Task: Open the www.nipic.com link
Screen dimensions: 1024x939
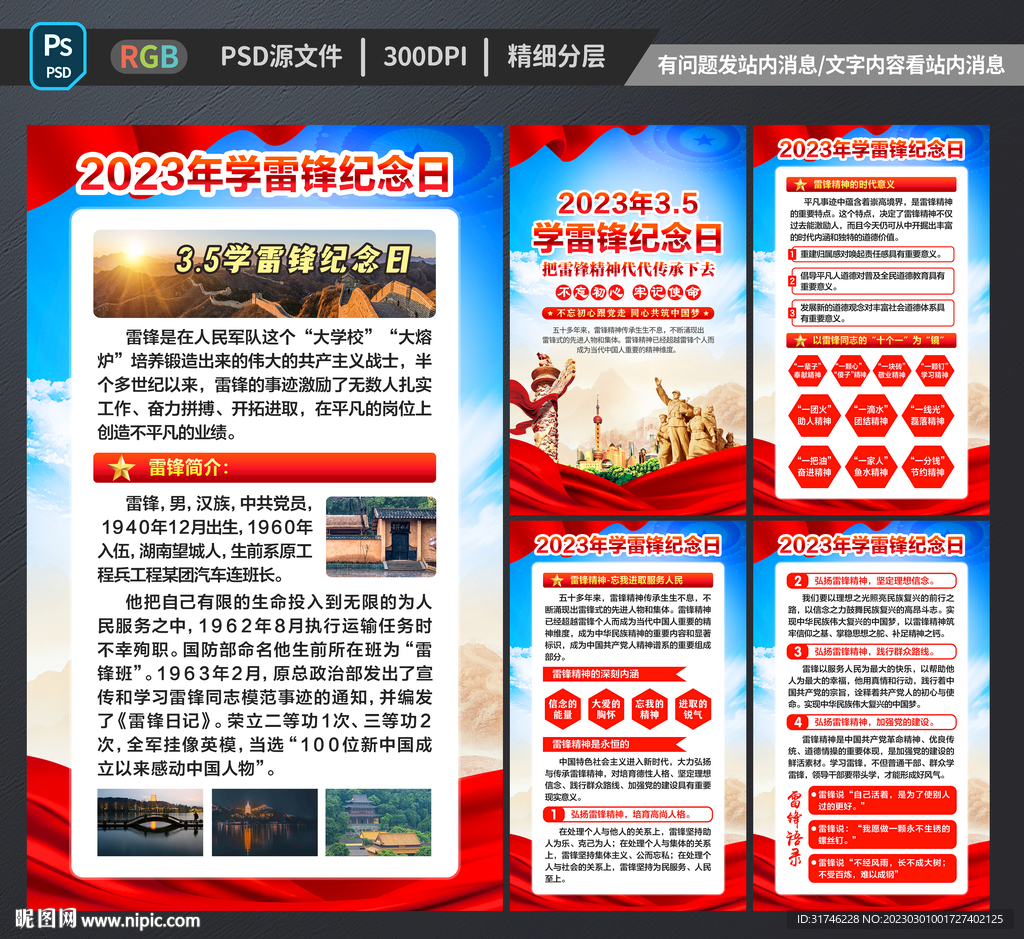Action: tap(140, 921)
